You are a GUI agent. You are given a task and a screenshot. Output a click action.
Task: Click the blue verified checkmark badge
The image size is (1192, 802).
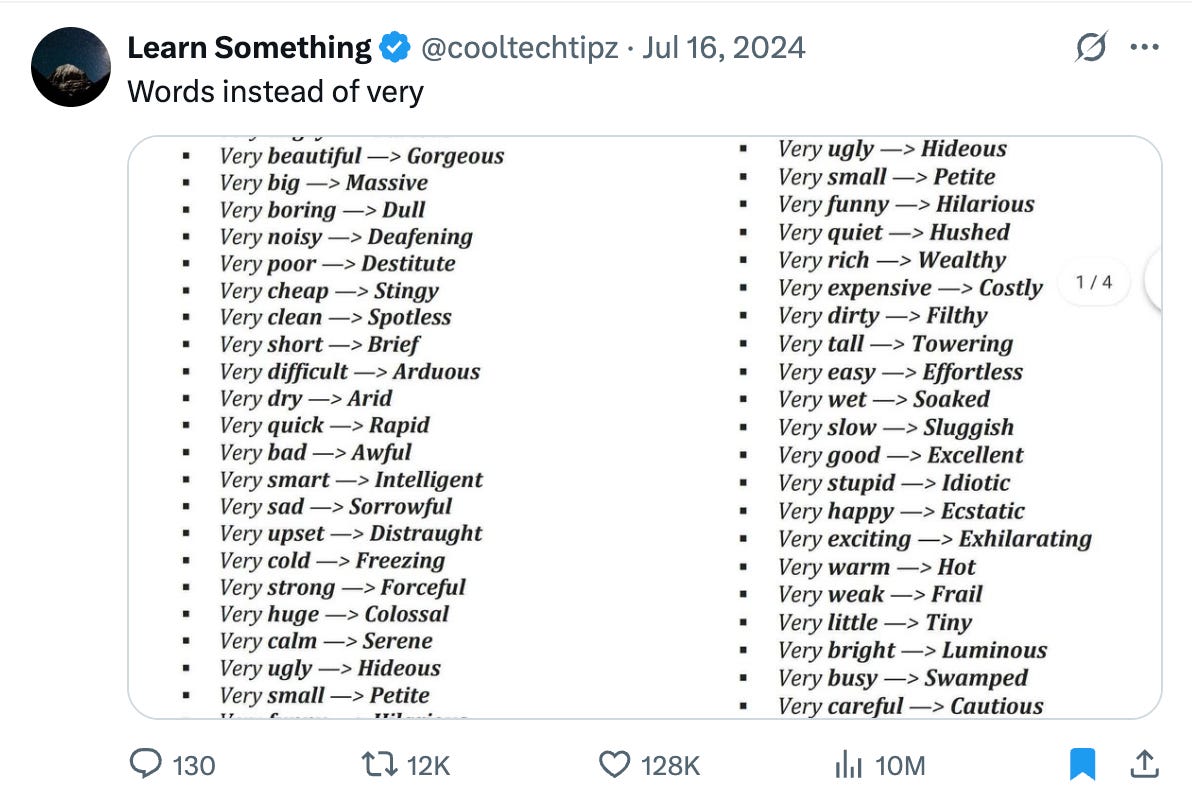click(395, 47)
